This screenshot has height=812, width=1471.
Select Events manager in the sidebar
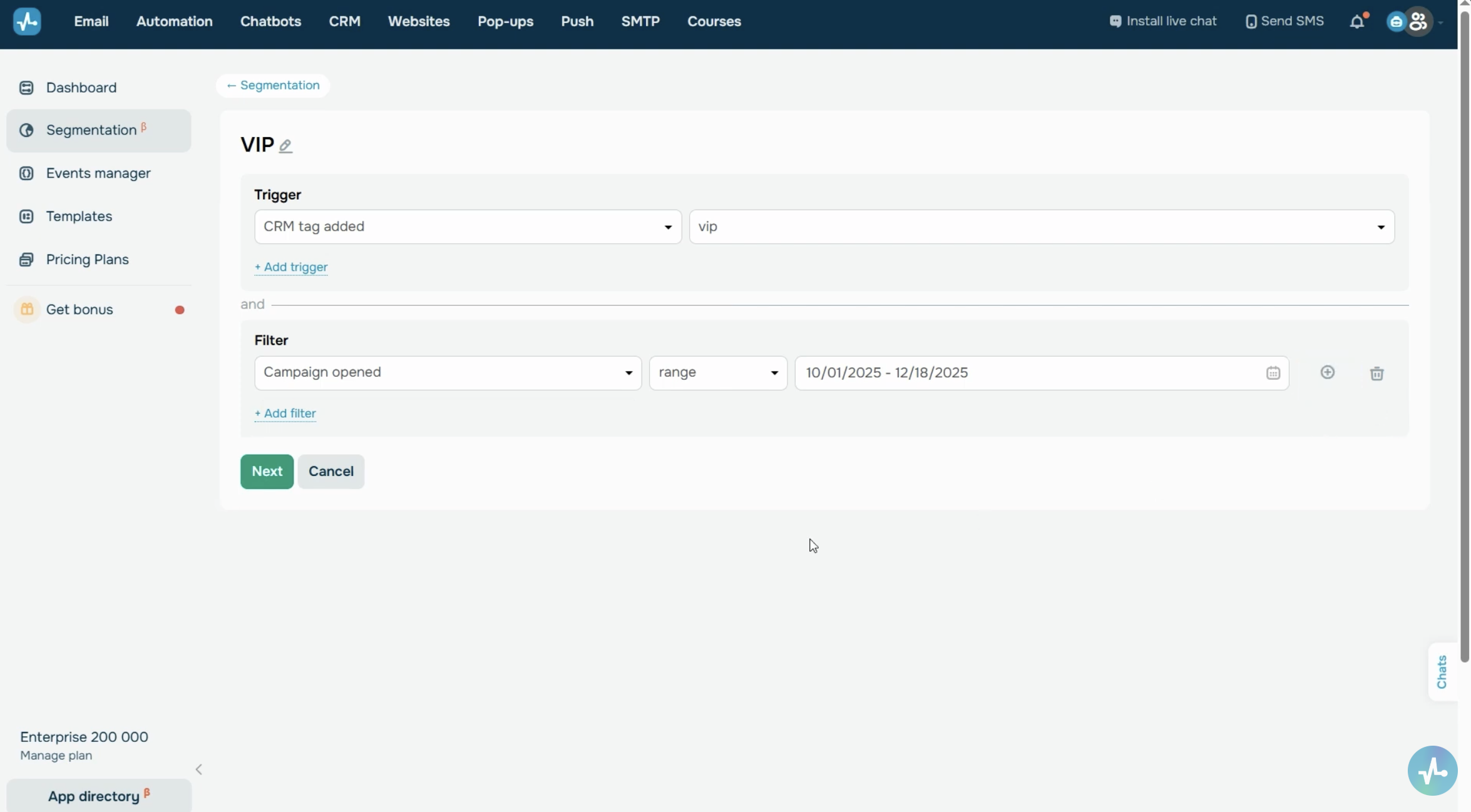98,173
